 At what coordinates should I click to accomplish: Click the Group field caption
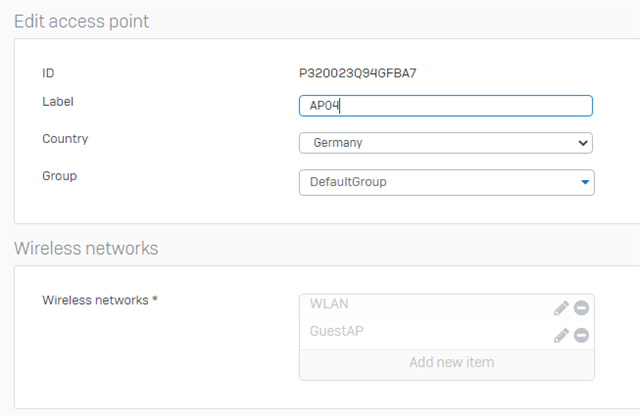coord(60,176)
